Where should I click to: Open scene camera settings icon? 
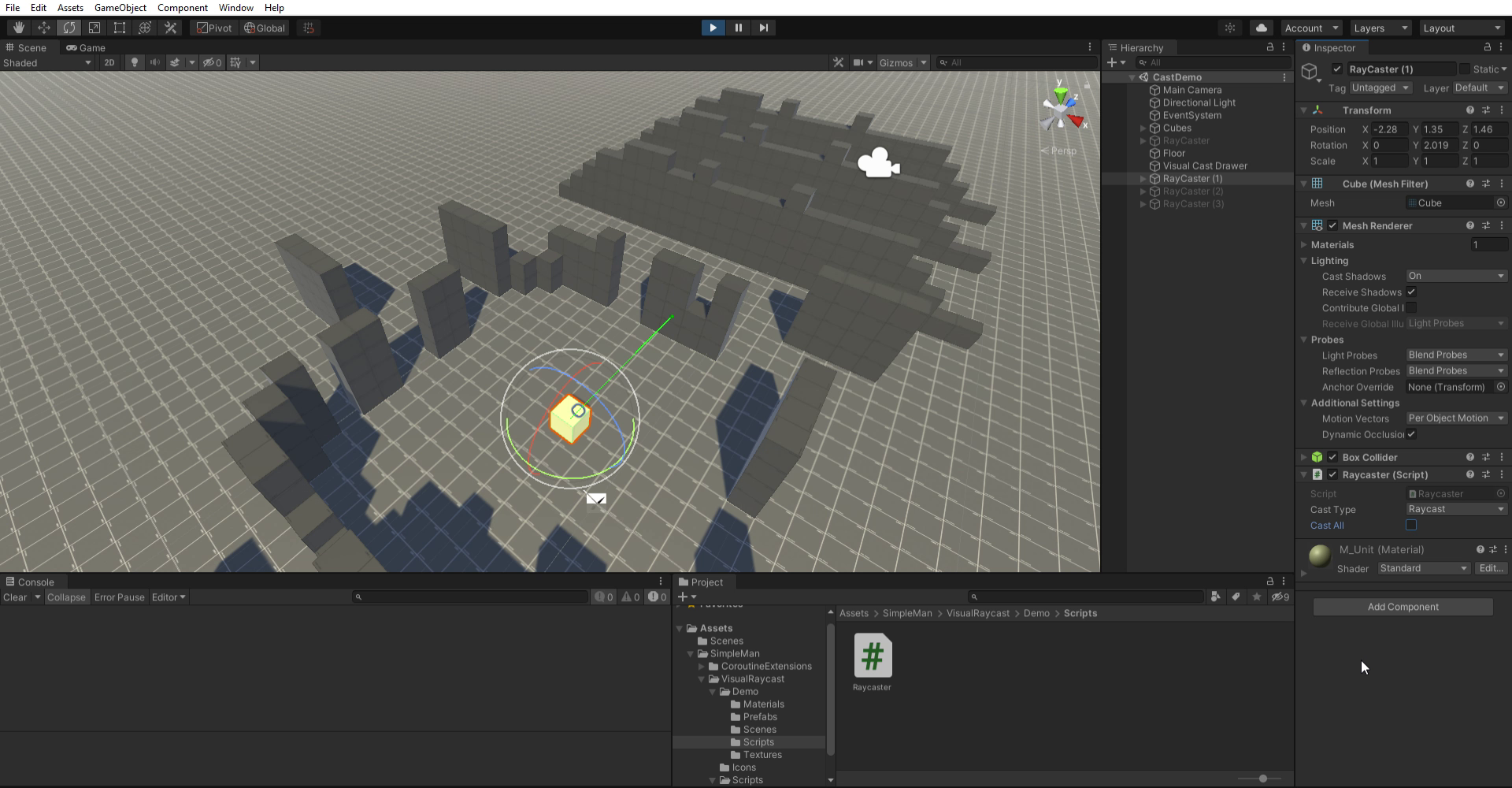[859, 62]
